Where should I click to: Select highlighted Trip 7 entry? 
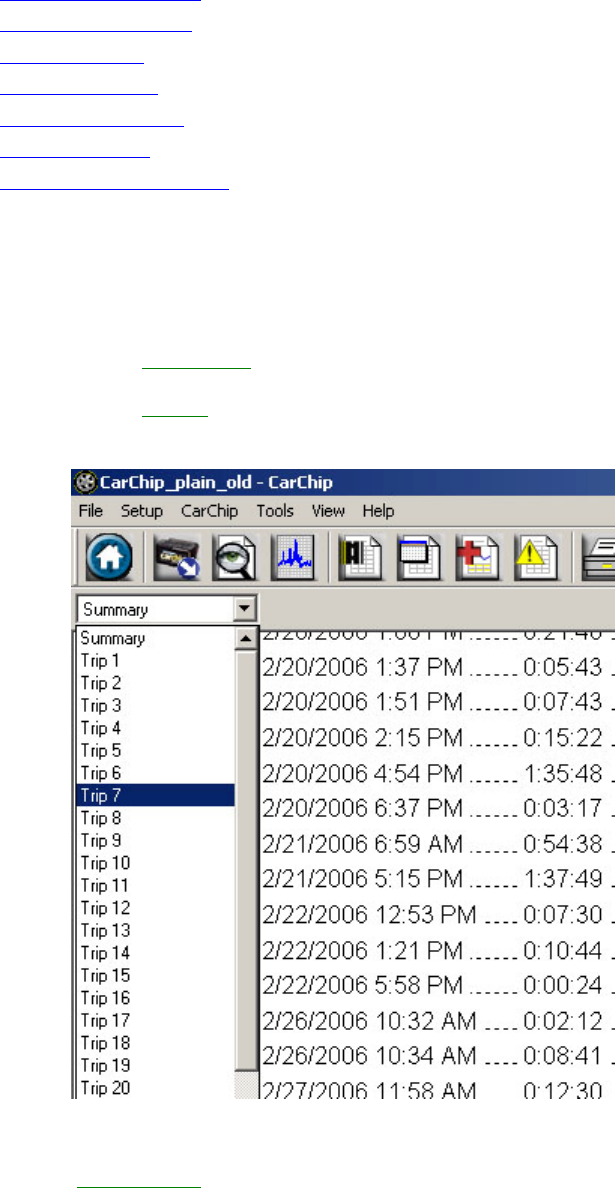155,796
